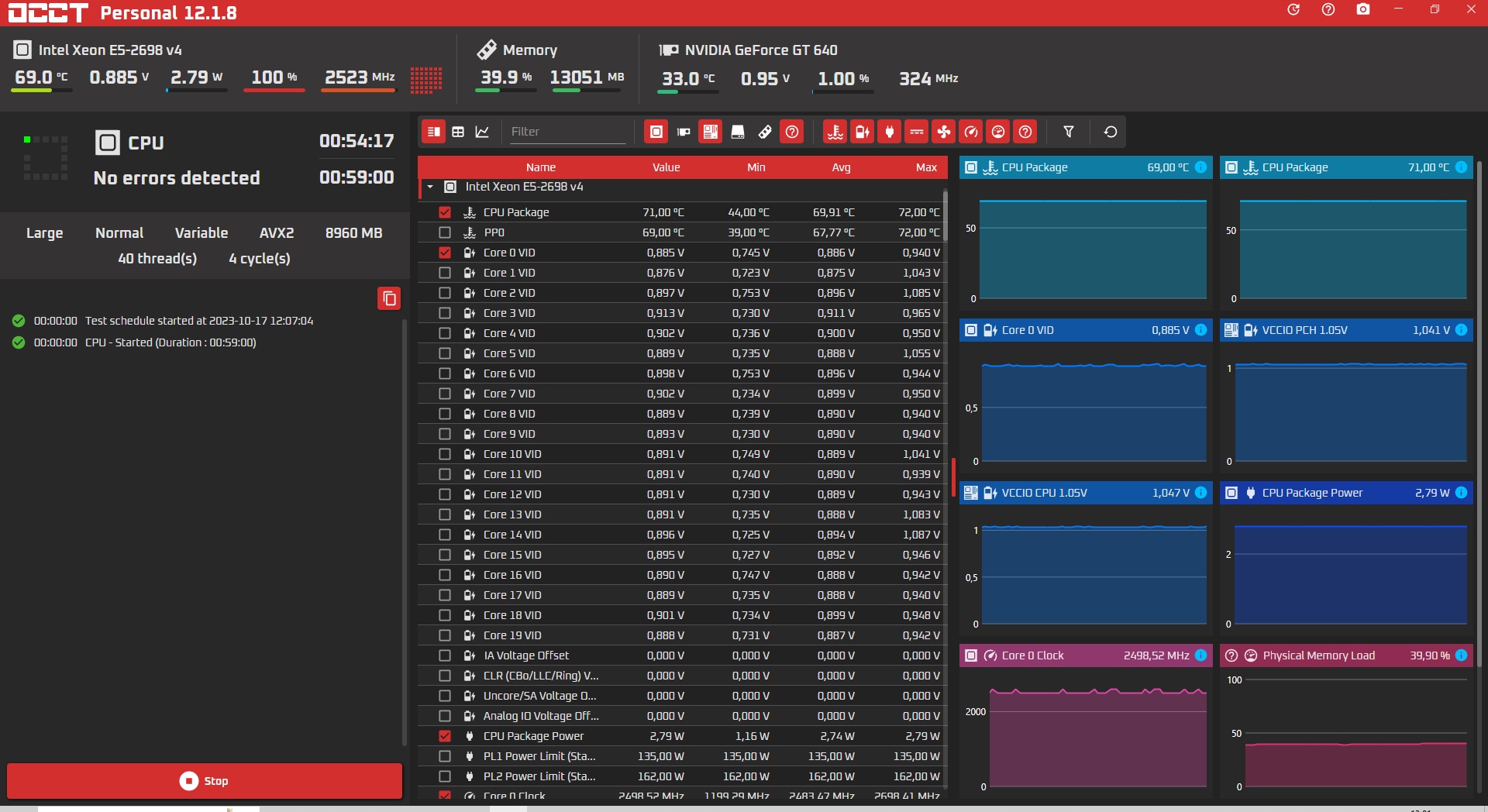Toggle the fan sensor filter icon

point(944,132)
